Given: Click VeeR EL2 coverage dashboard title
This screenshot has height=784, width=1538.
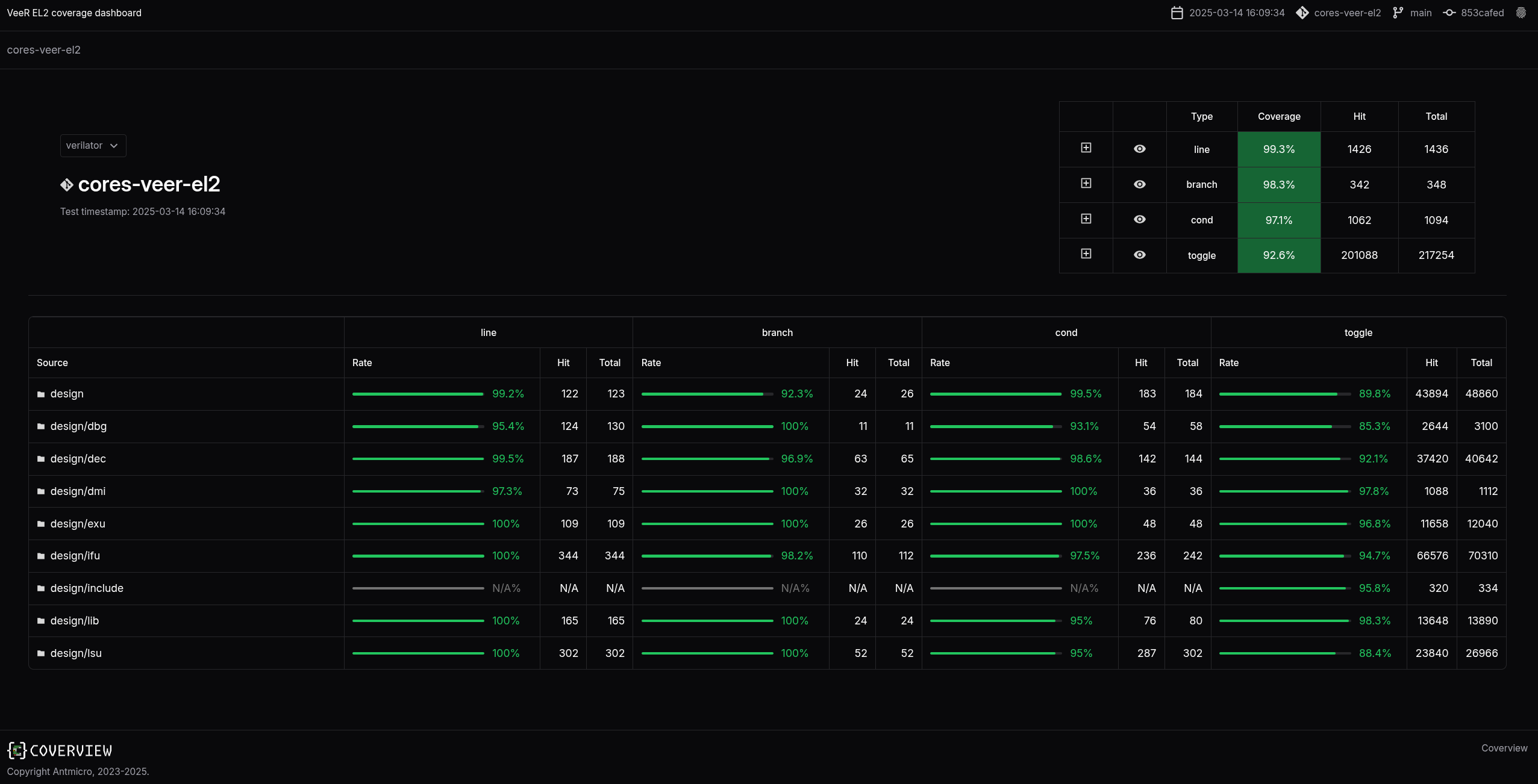Looking at the screenshot, I should pyautogui.click(x=74, y=13).
